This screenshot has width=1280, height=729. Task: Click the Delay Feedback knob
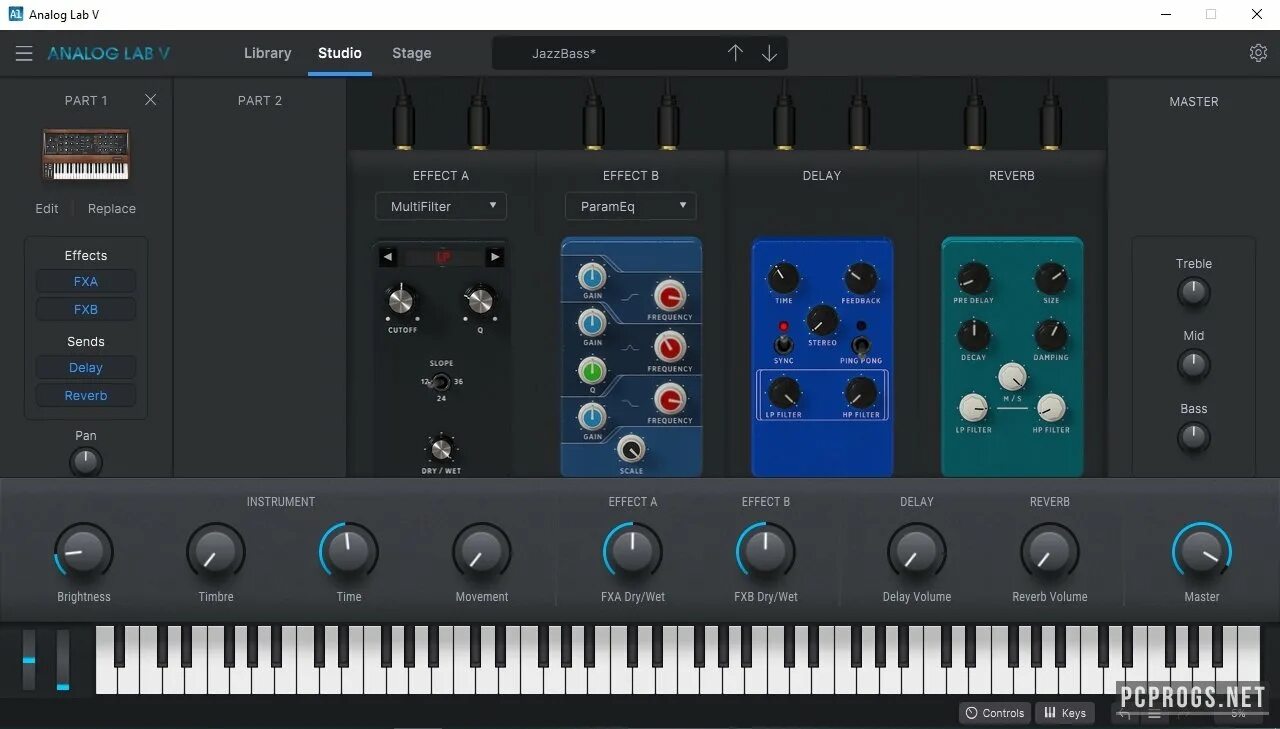coord(860,278)
